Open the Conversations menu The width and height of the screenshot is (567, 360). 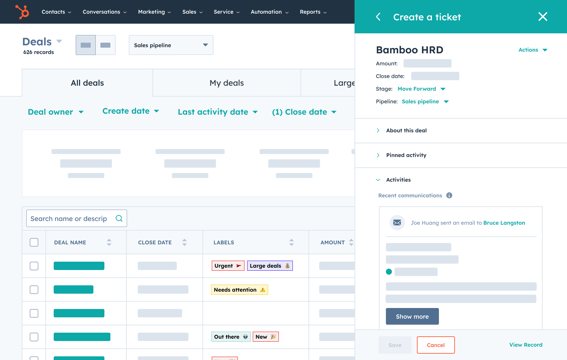[105, 12]
